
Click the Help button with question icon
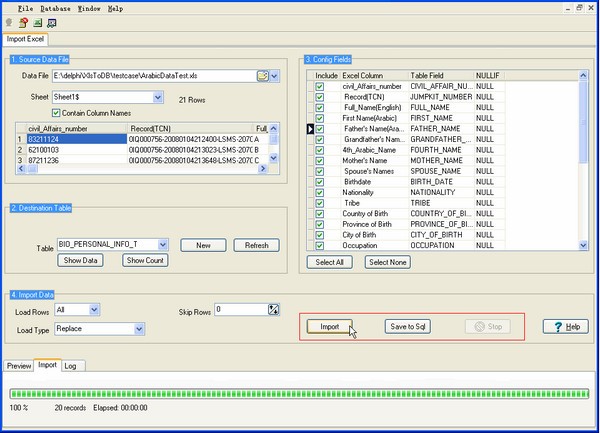[565, 327]
